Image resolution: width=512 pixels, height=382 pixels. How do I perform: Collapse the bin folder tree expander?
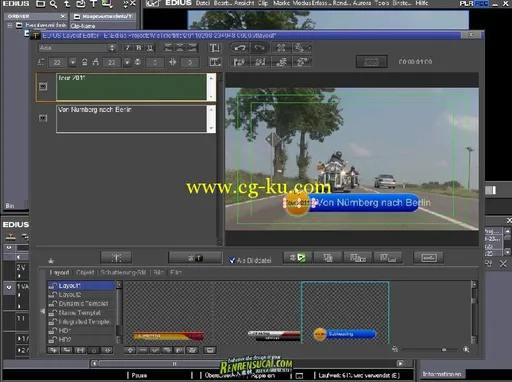point(10,25)
